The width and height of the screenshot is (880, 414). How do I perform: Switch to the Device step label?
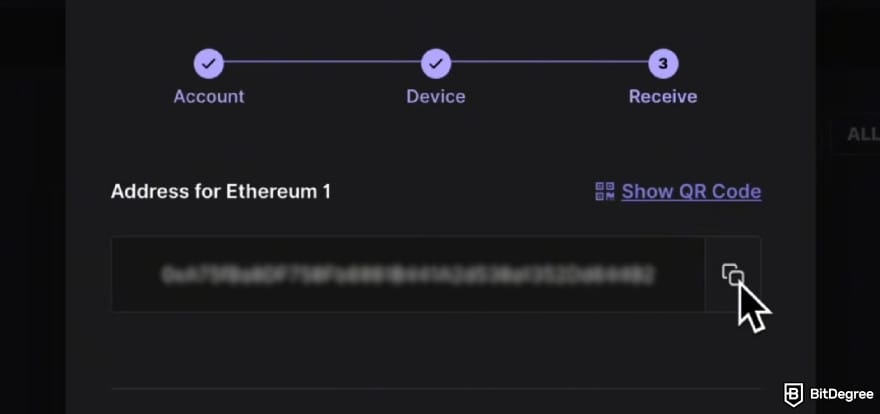(x=435, y=97)
